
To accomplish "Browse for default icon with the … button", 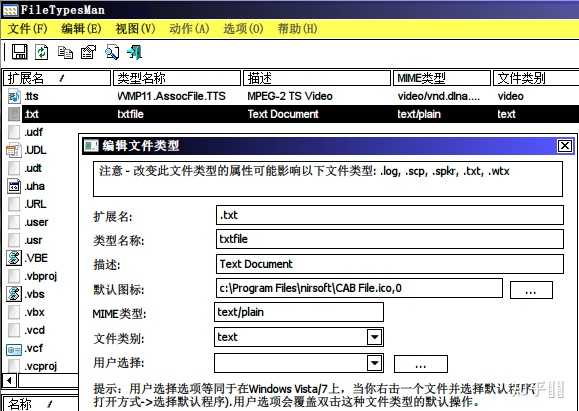I will 531,290.
